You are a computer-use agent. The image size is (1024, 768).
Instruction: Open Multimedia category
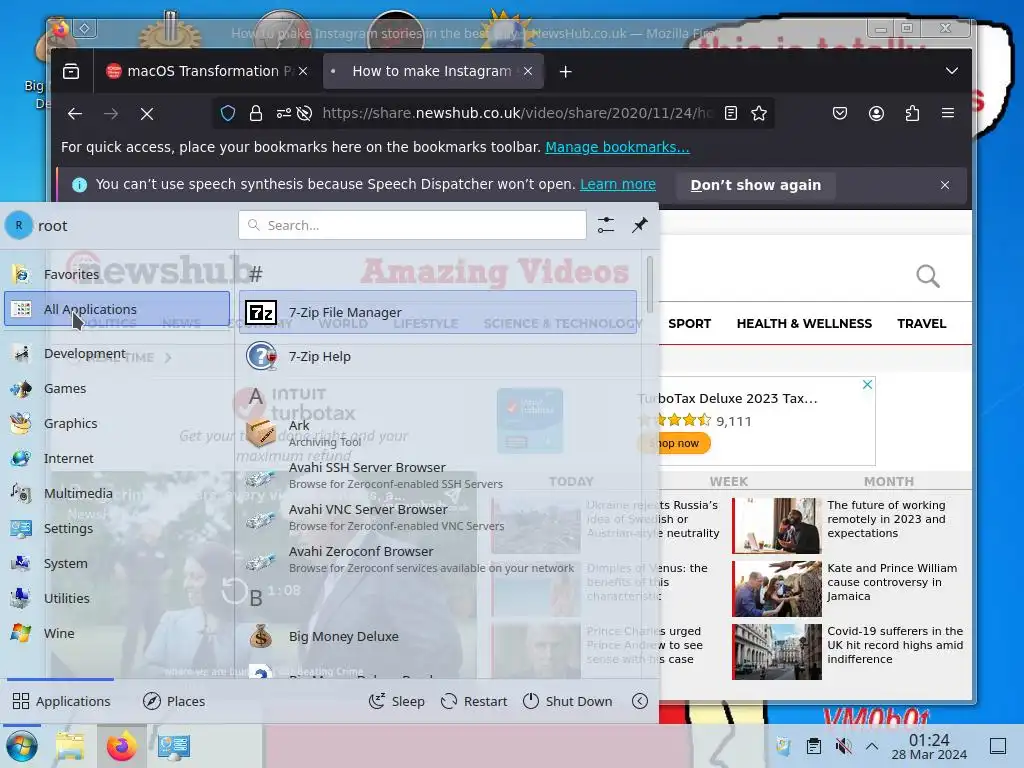(x=117, y=493)
